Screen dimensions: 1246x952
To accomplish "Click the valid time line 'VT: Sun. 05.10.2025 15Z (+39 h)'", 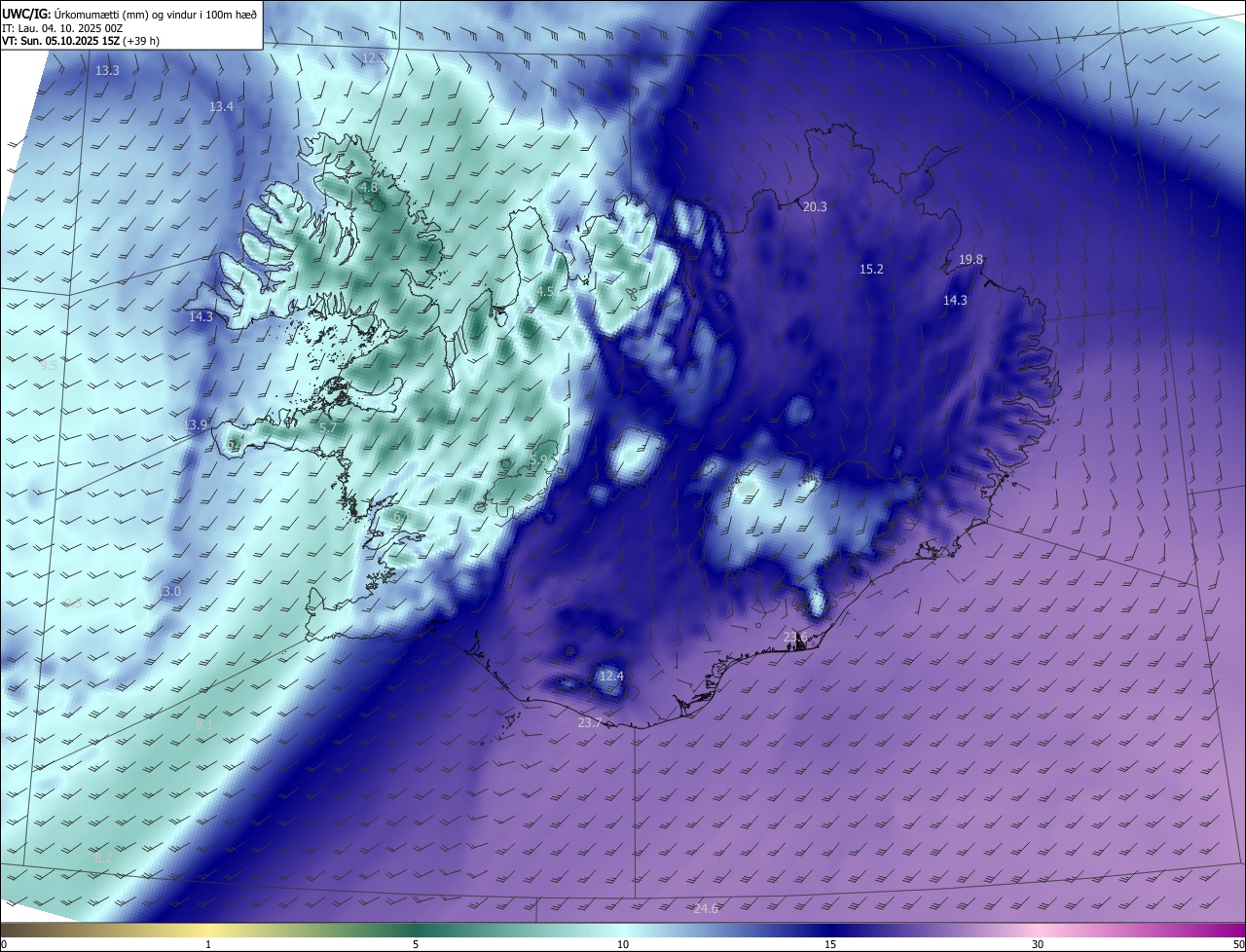I will (81, 42).
